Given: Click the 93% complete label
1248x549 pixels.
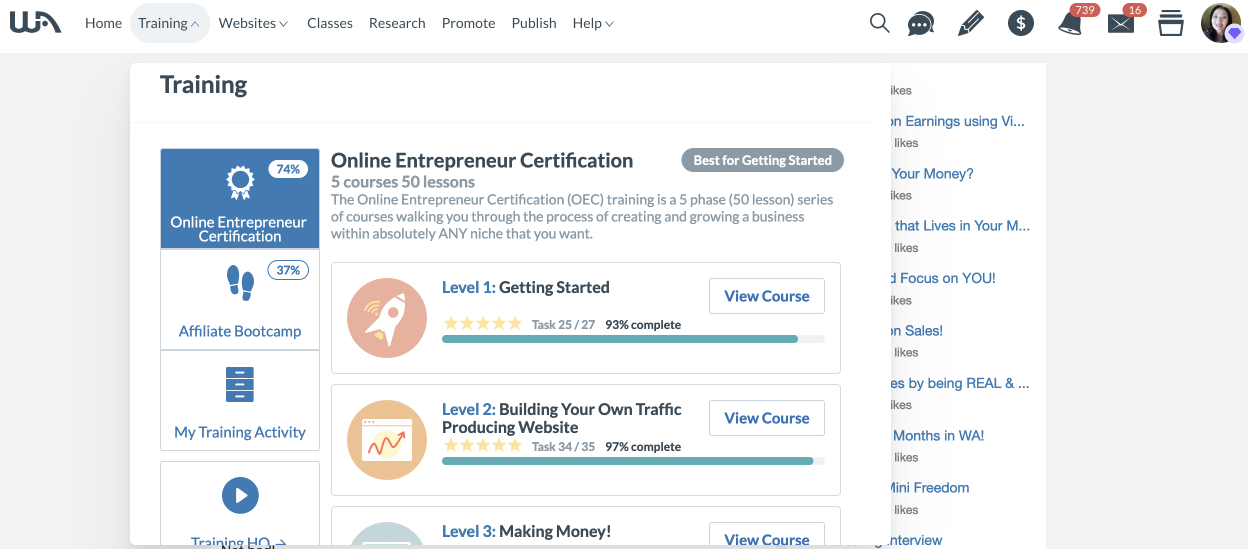Looking at the screenshot, I should [643, 325].
